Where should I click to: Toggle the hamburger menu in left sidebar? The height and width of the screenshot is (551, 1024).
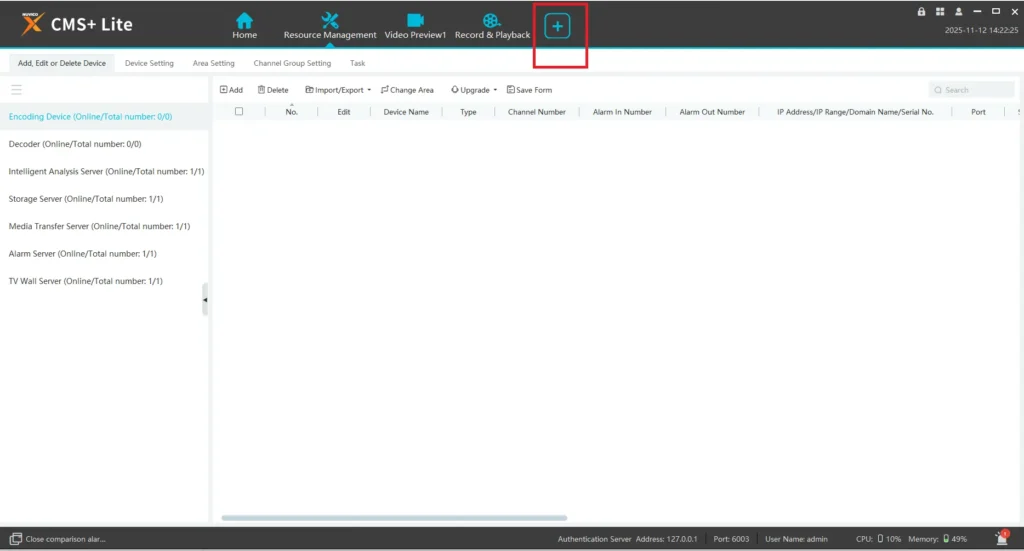[16, 90]
